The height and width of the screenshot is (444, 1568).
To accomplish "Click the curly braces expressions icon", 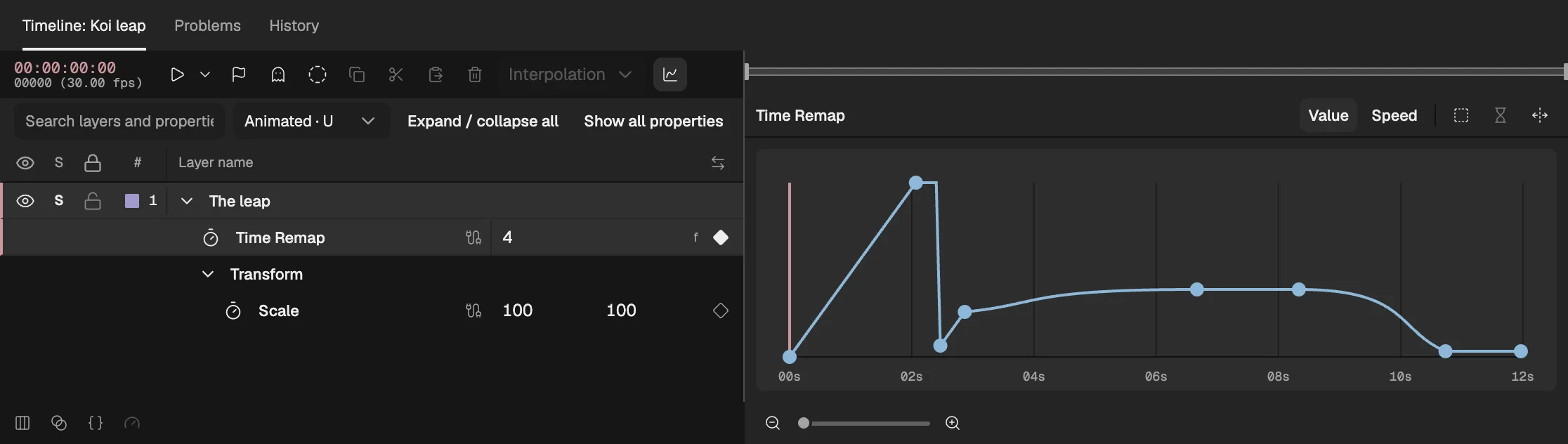I will 96,423.
